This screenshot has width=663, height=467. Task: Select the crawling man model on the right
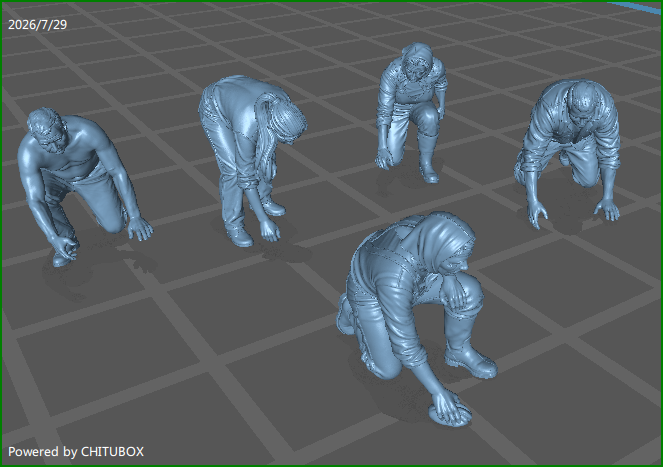pos(569,150)
